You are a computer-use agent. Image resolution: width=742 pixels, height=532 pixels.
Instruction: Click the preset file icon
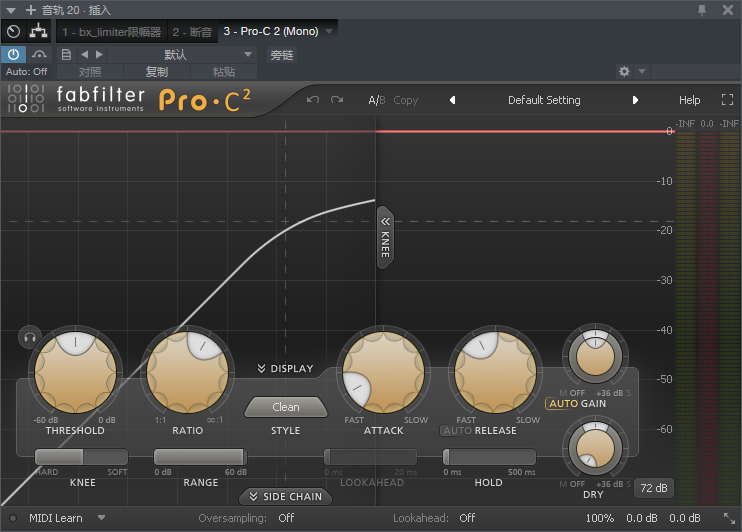66,54
